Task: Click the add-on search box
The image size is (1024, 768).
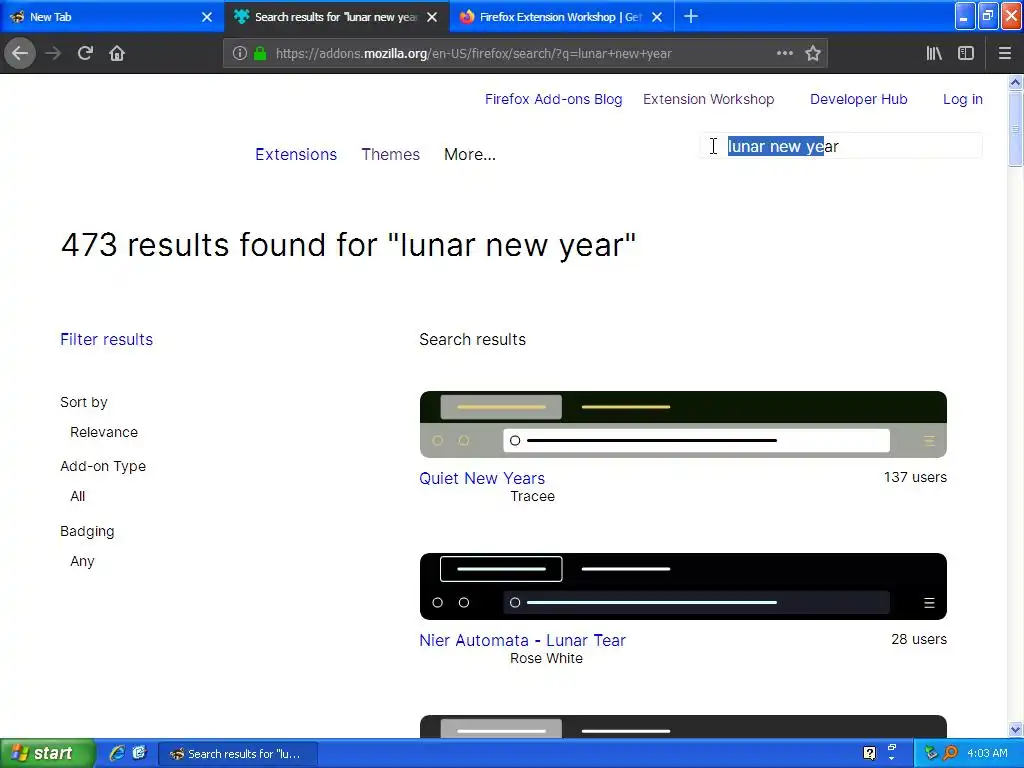Action: pyautogui.click(x=841, y=146)
